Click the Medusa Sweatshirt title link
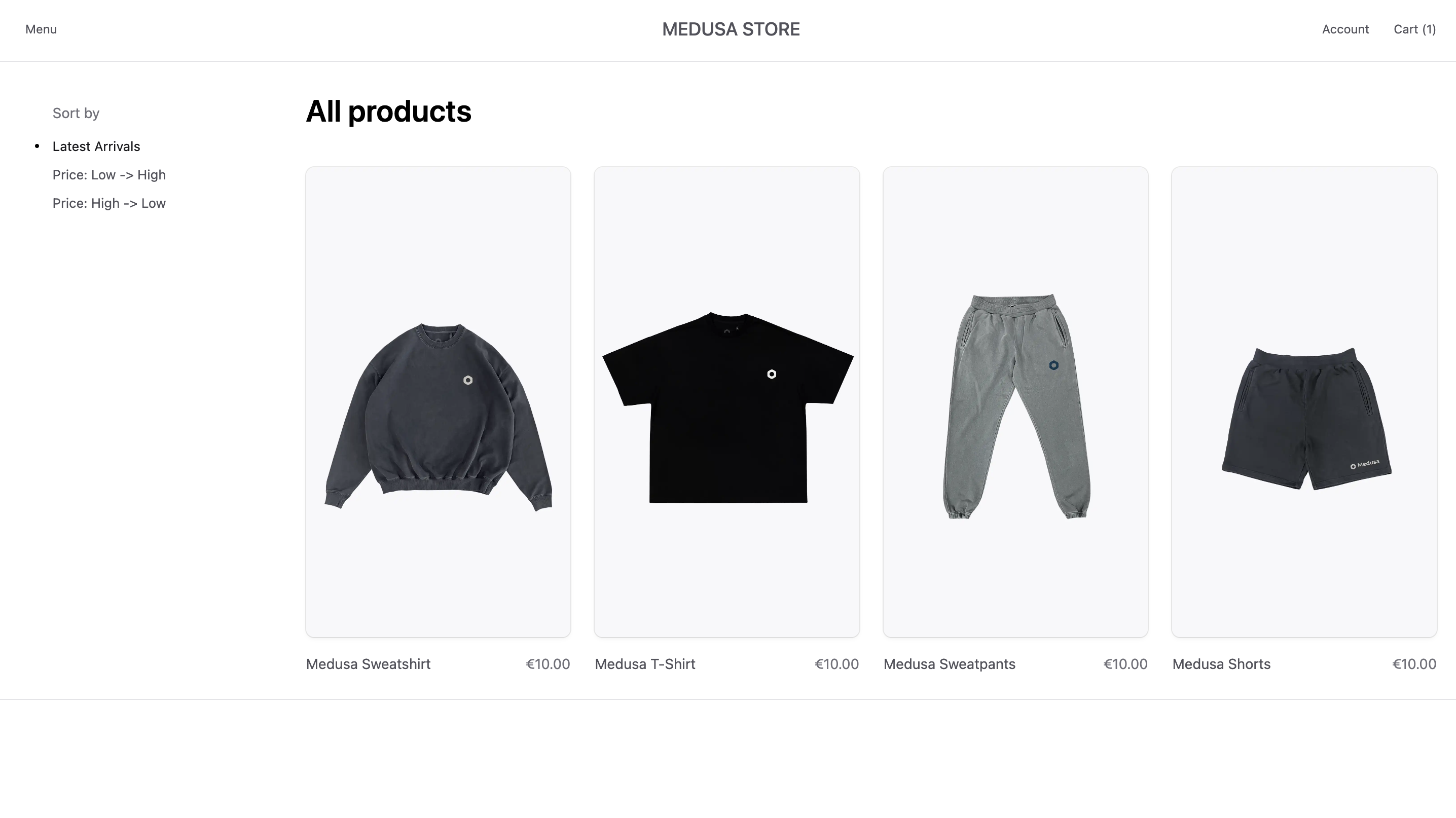The image size is (1456, 818). pos(368,664)
